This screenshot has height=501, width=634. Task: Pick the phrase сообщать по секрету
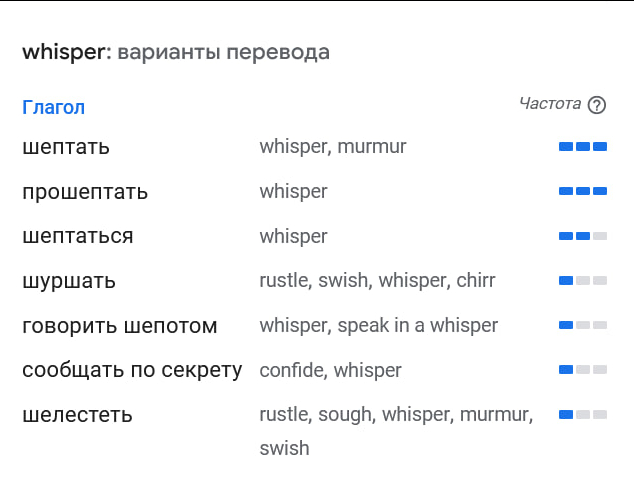(x=132, y=370)
